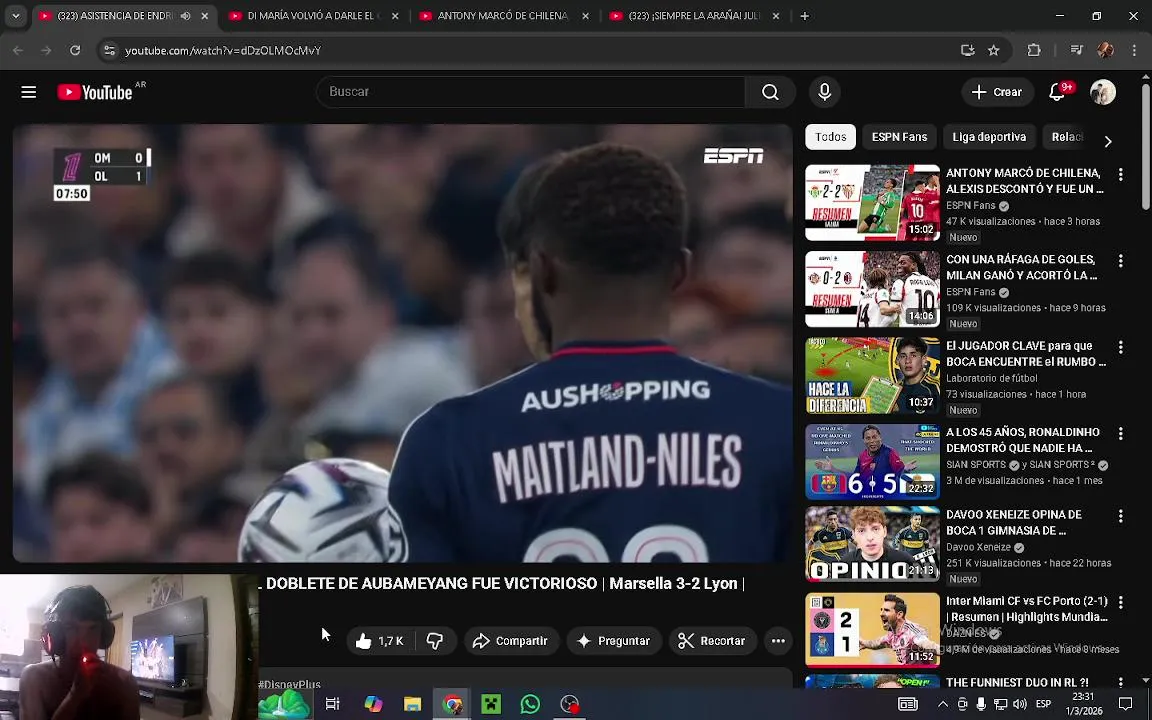The height and width of the screenshot is (720, 1152).
Task: Open options for El JUGADOR CLAVE video
Action: click(x=1120, y=347)
